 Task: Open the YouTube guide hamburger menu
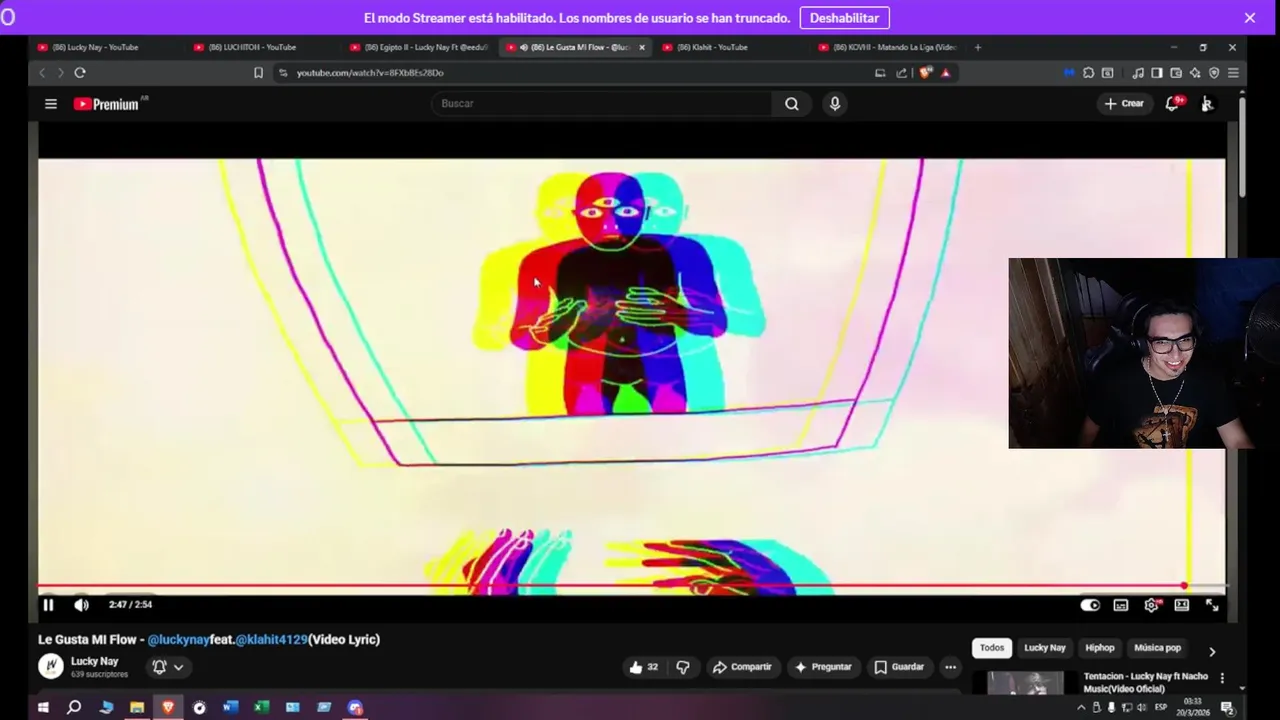tap(51, 104)
